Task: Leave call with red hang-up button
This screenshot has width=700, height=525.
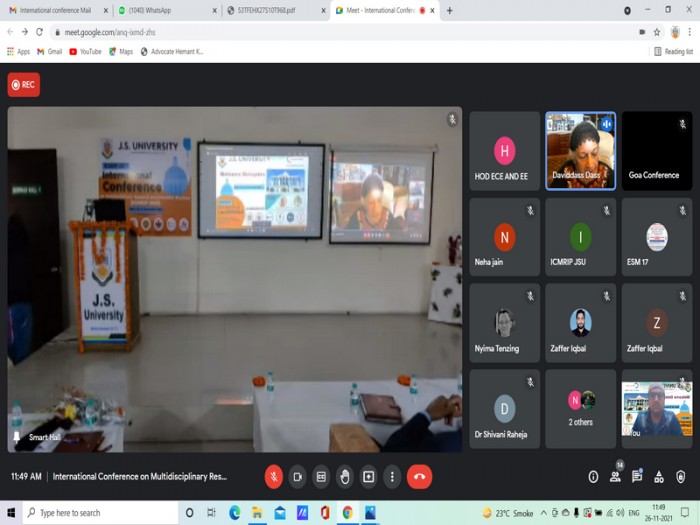Action: pyautogui.click(x=419, y=477)
